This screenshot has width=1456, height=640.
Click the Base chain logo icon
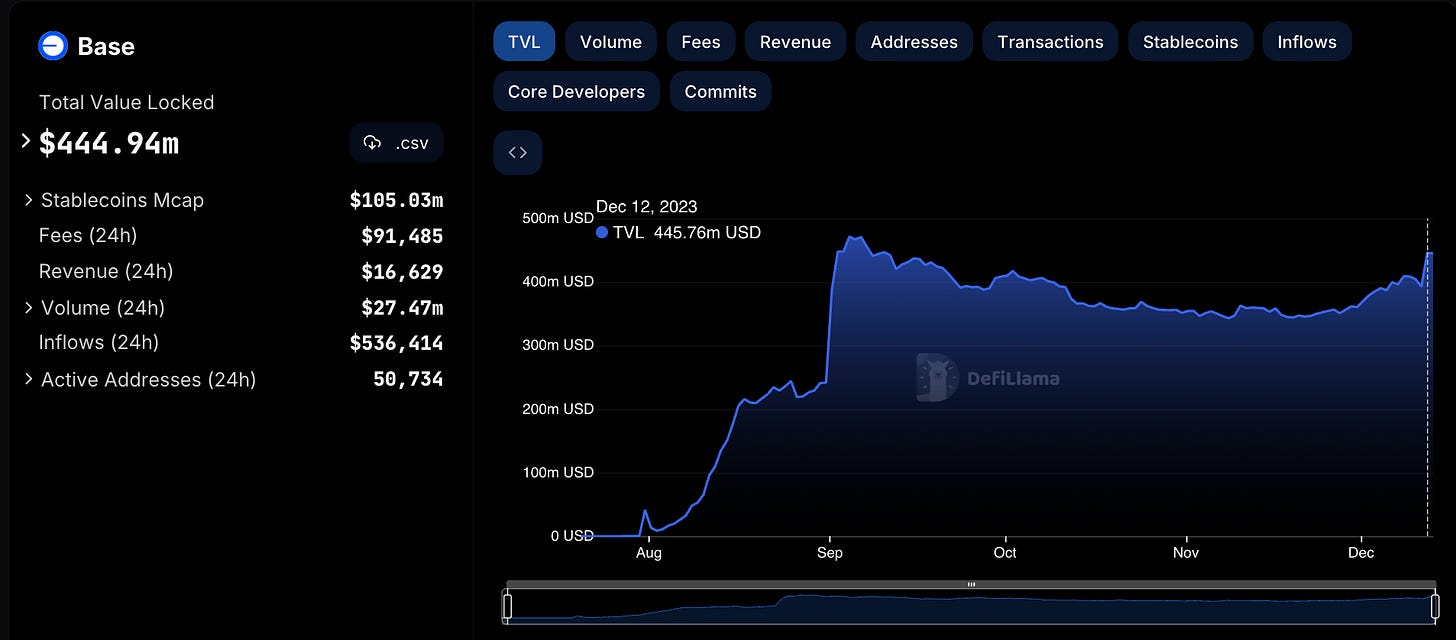[52, 46]
